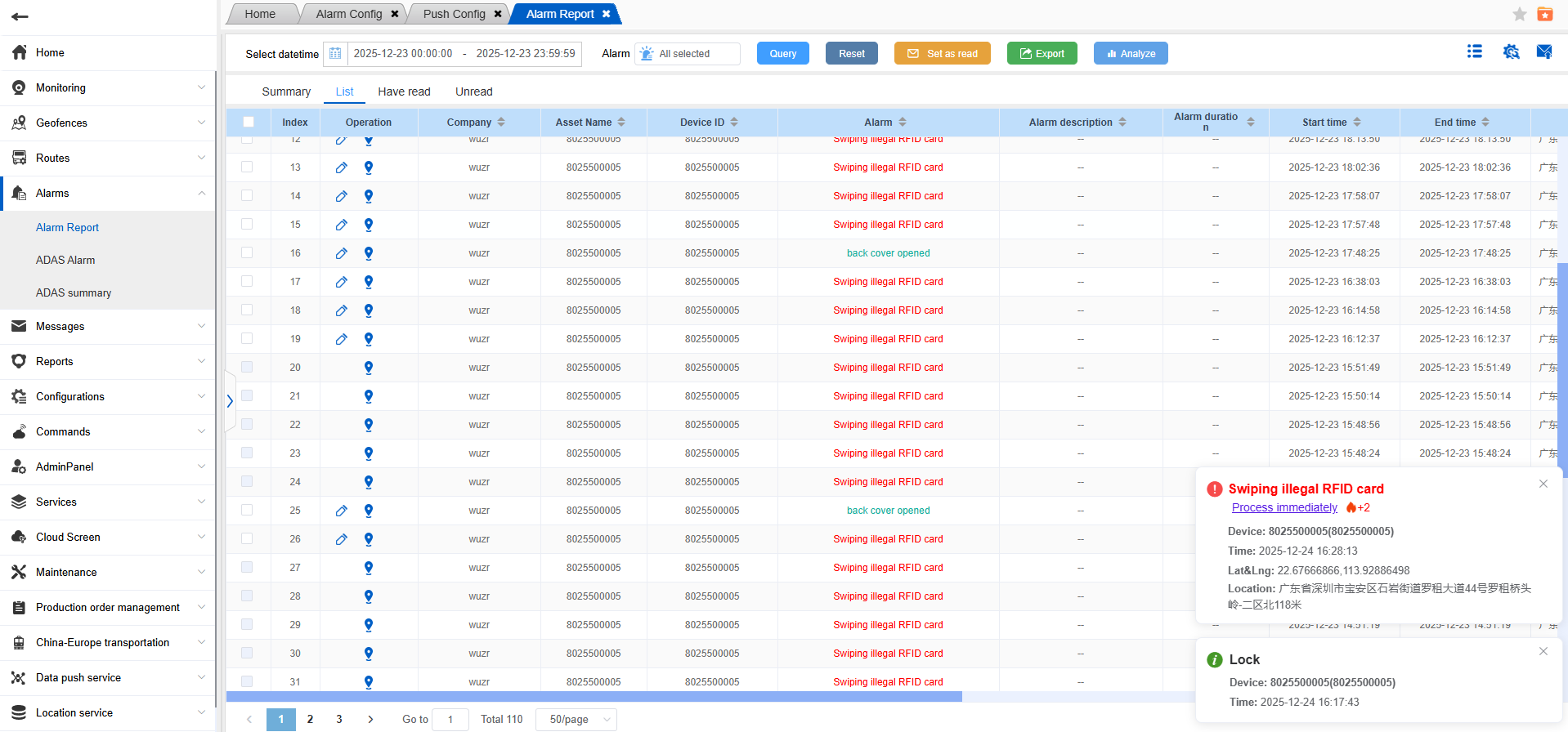Click the edit pencil icon in row 13

tap(341, 167)
